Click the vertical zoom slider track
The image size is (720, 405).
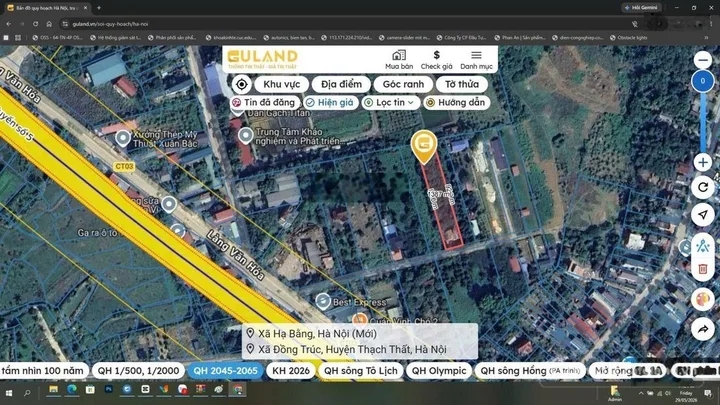pos(703,123)
